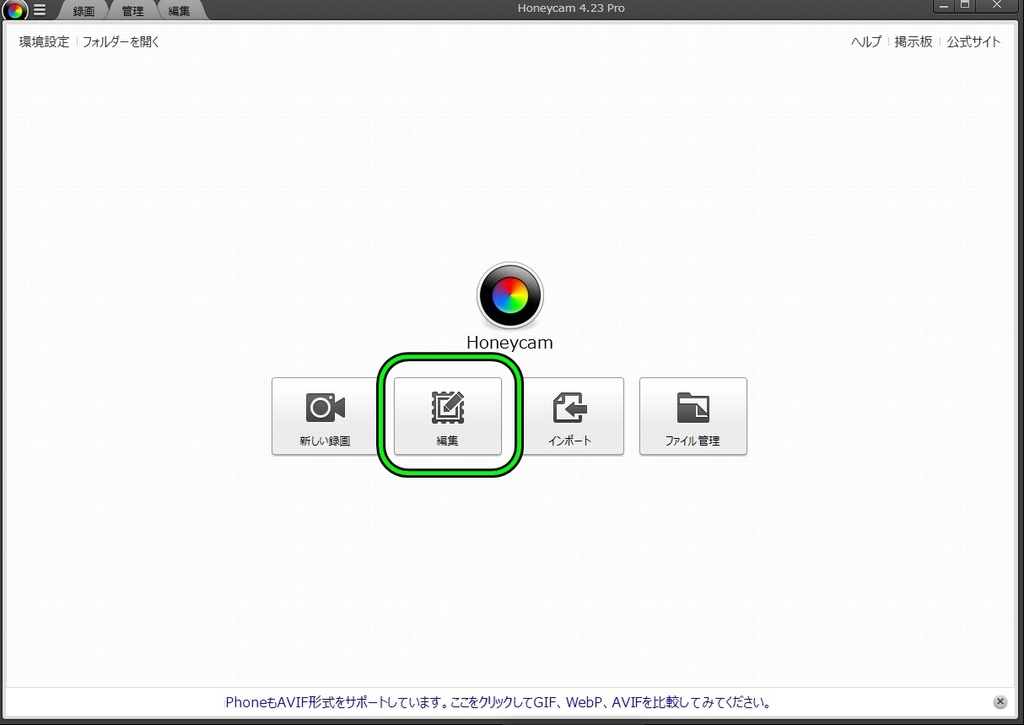Minimize the Honeycam window
The height and width of the screenshot is (725, 1024).
pyautogui.click(x=943, y=6)
